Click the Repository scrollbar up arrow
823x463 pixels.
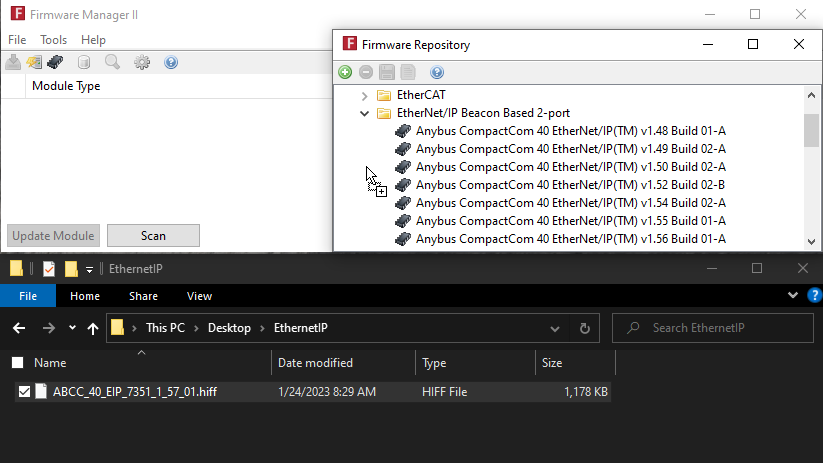point(811,95)
